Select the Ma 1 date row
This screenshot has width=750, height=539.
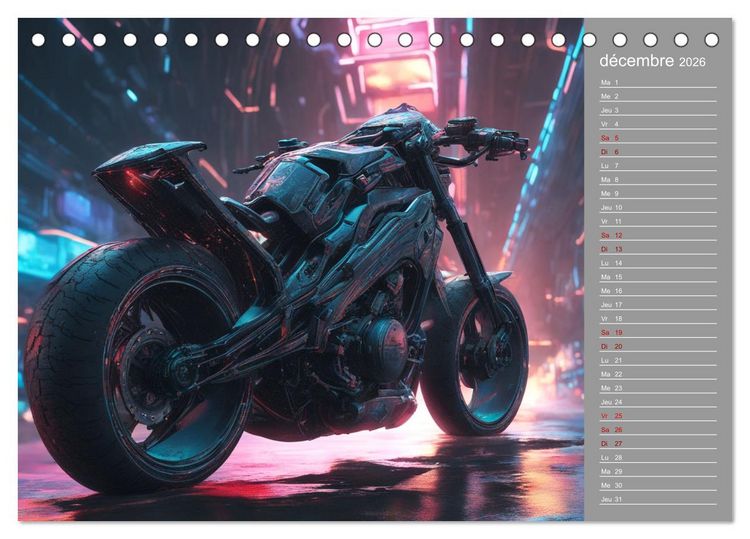[x=658, y=82]
